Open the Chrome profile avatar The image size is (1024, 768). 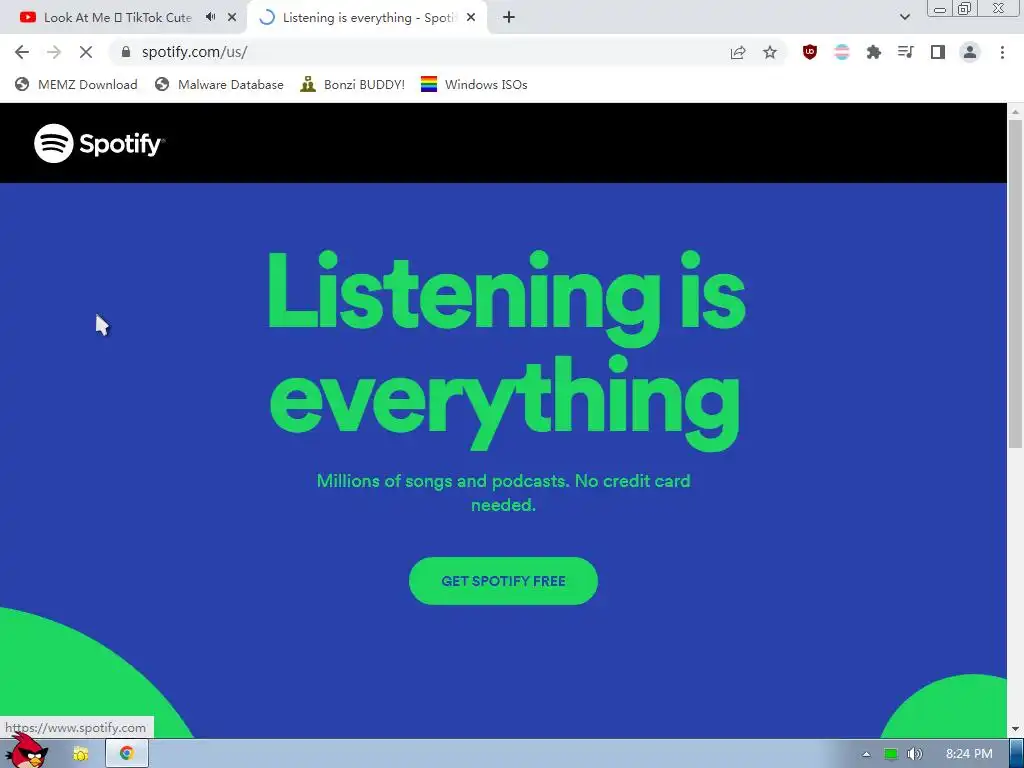(x=970, y=52)
